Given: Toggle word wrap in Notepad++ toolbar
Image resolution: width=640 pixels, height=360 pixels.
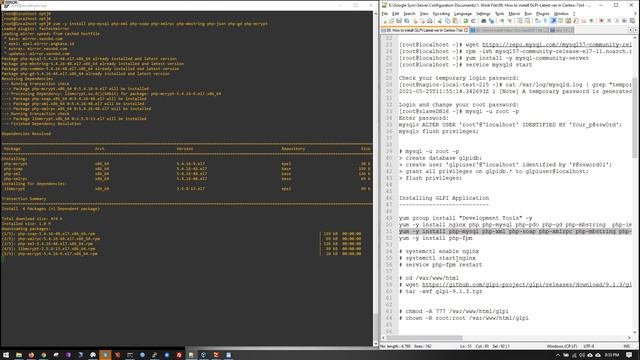Looking at the screenshot, I should [538, 21].
